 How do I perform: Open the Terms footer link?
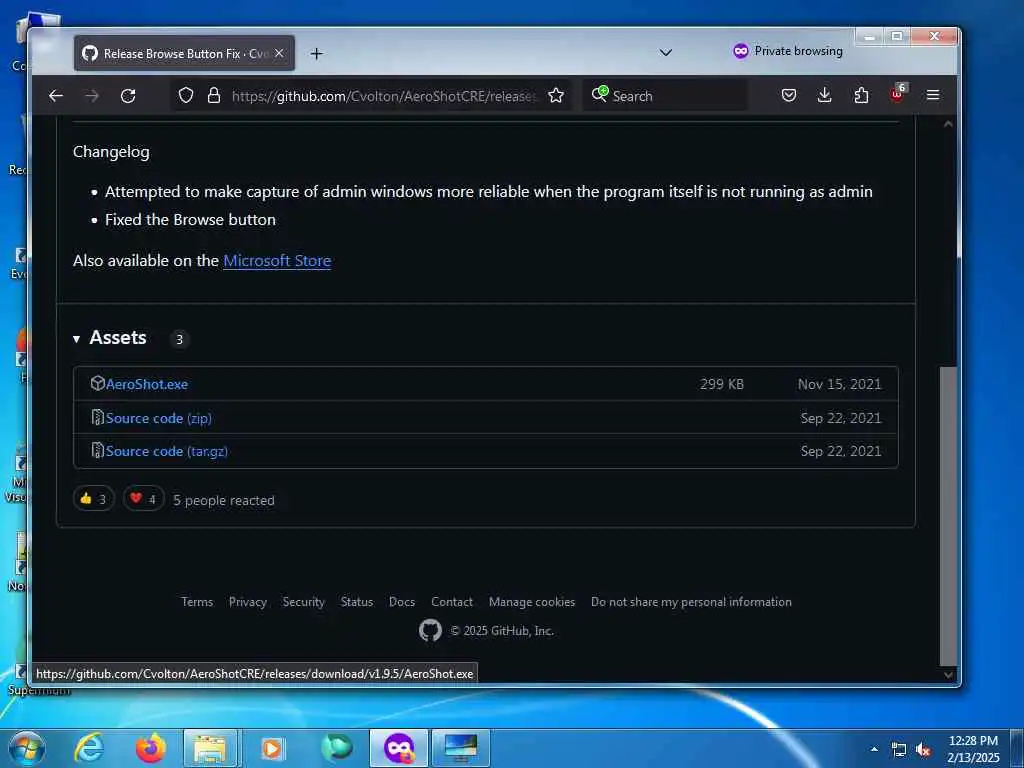tap(197, 602)
